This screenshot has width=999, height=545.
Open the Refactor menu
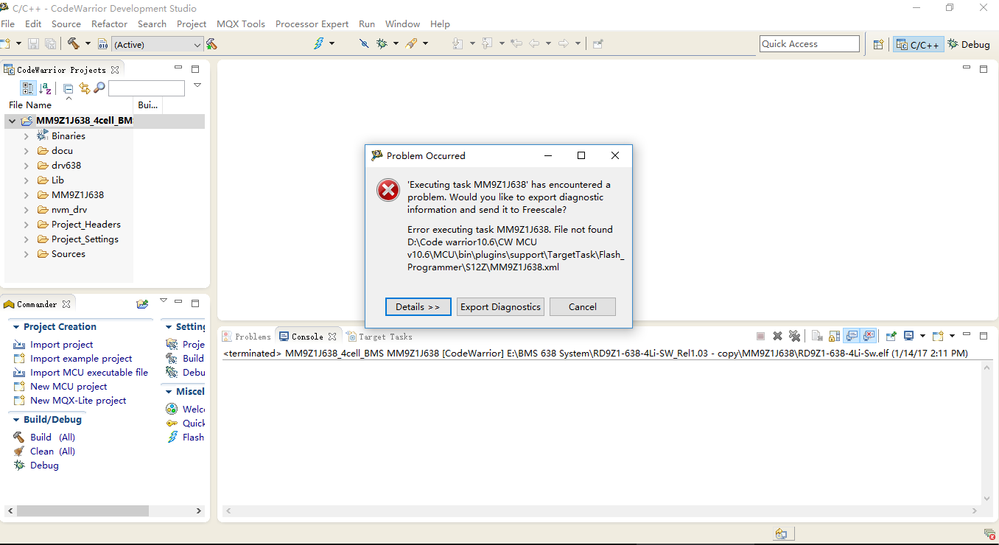(x=109, y=24)
